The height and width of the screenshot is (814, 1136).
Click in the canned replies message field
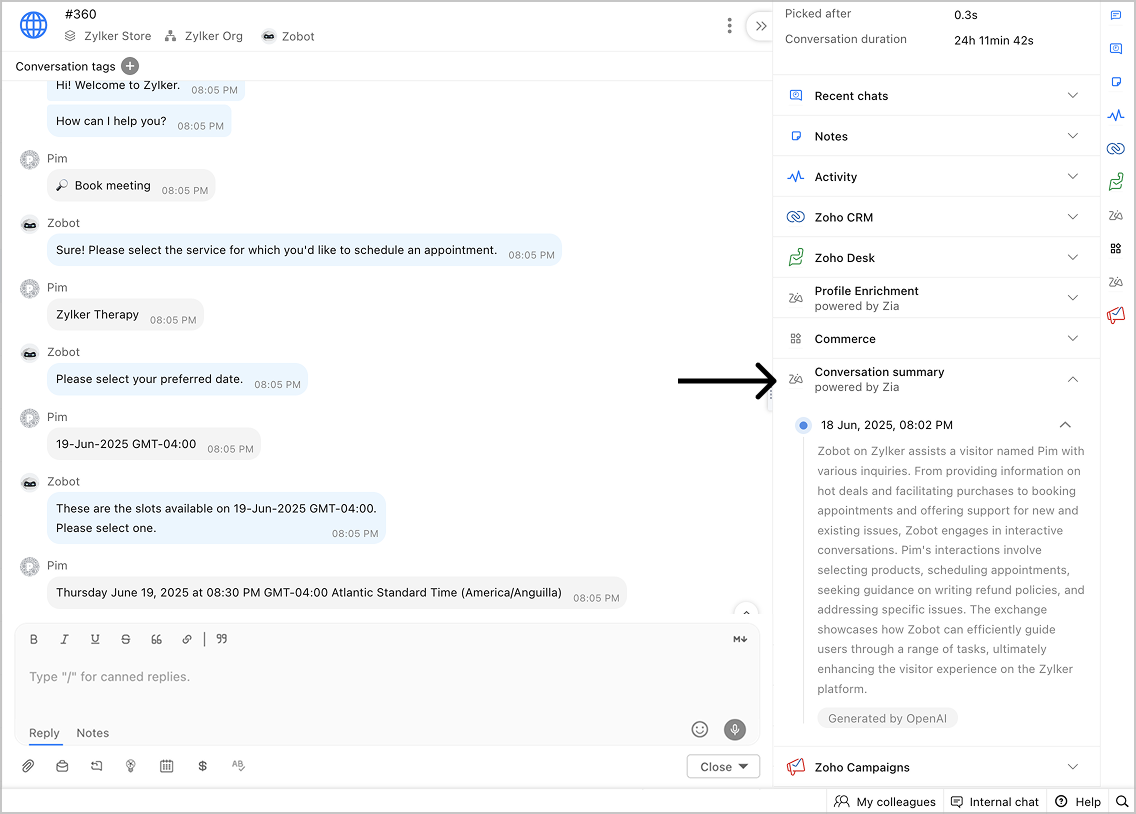coord(386,676)
